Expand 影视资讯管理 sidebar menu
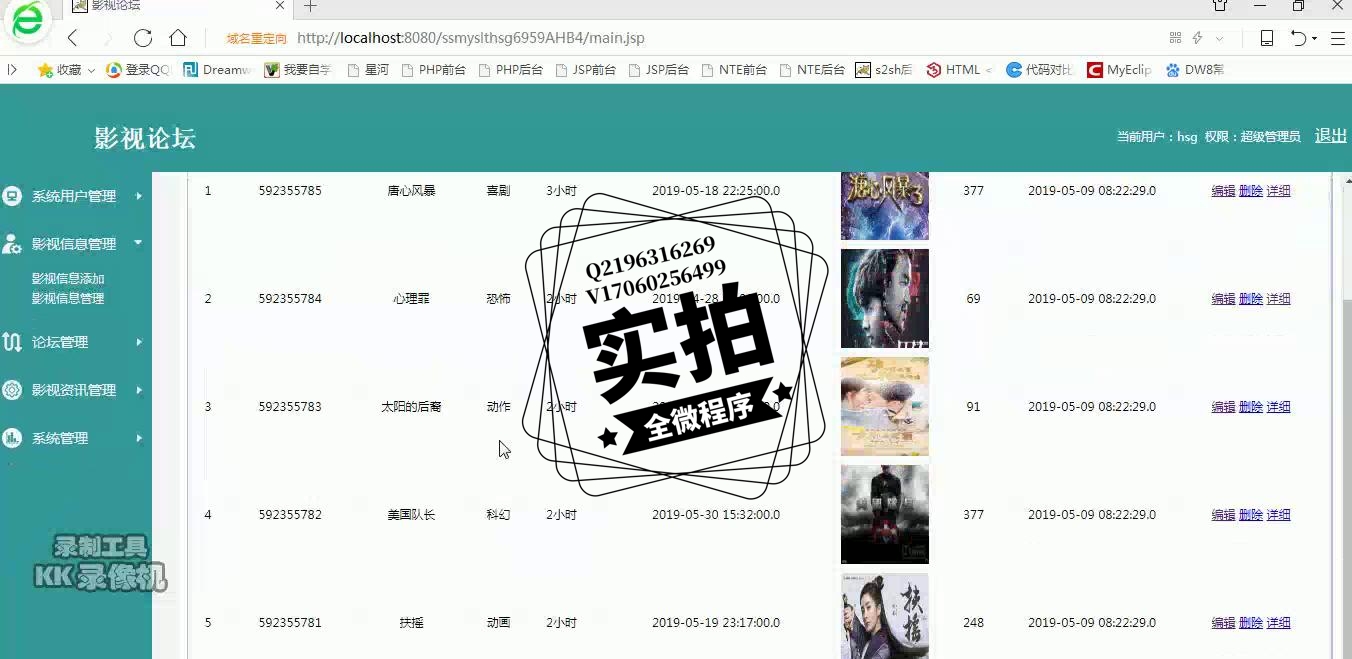This screenshot has width=1352, height=659. pyautogui.click(x=72, y=390)
